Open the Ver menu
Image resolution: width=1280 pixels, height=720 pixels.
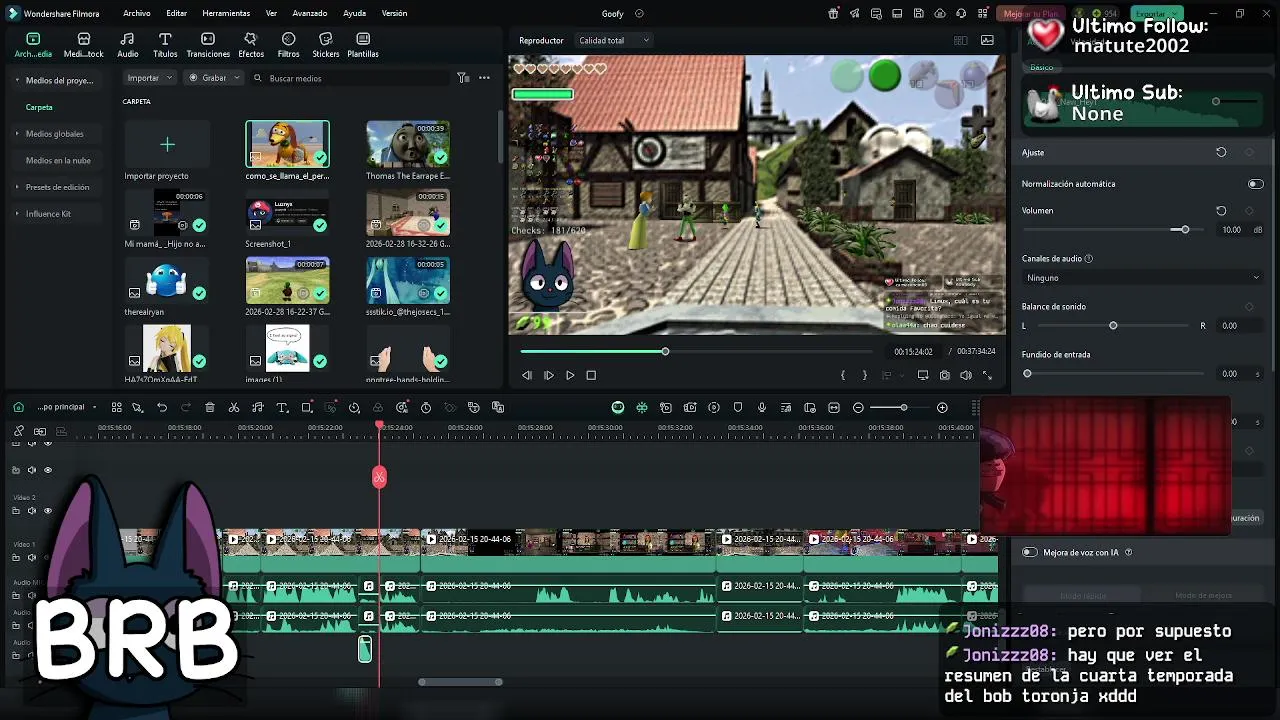pyautogui.click(x=271, y=13)
